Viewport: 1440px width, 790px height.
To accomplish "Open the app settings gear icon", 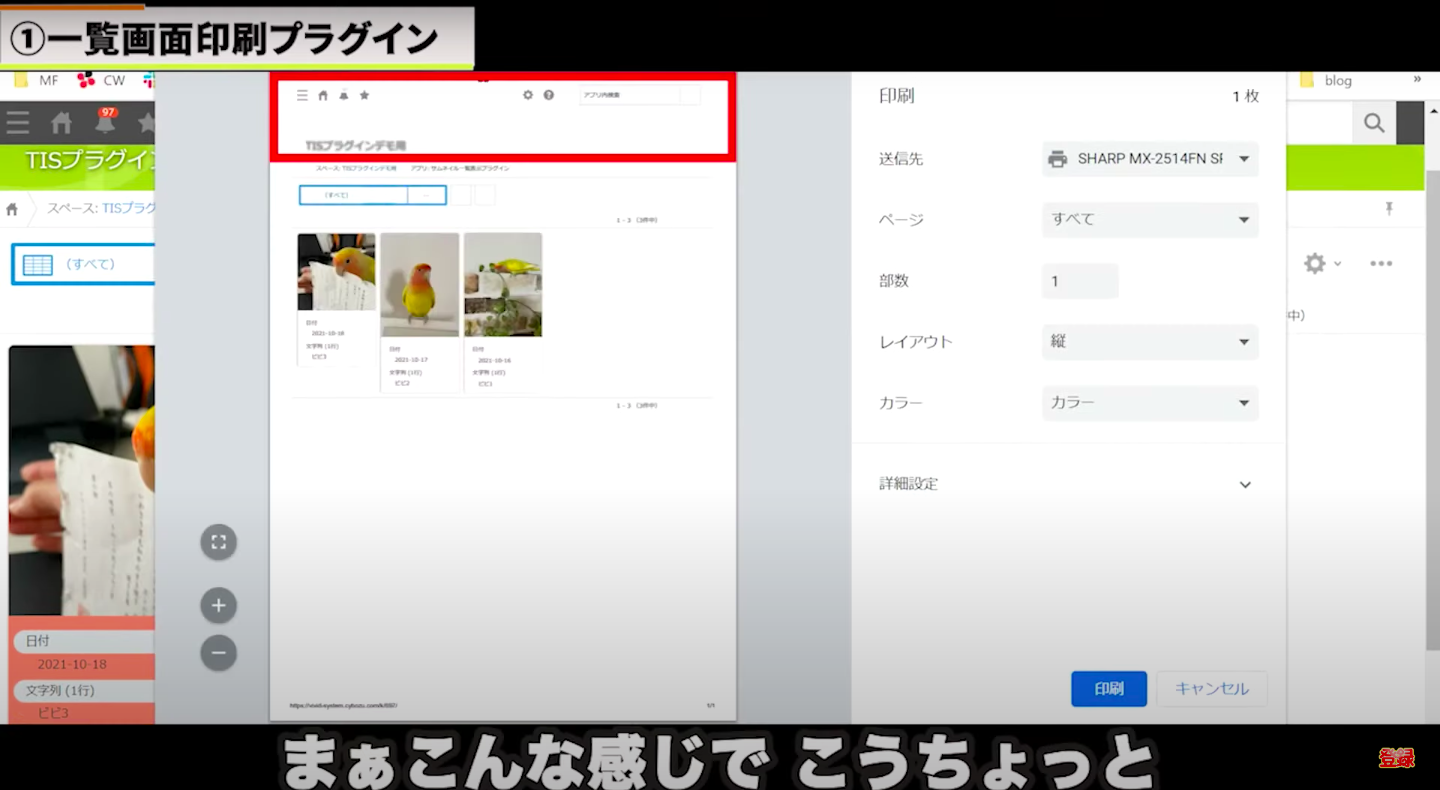I will click(1314, 263).
